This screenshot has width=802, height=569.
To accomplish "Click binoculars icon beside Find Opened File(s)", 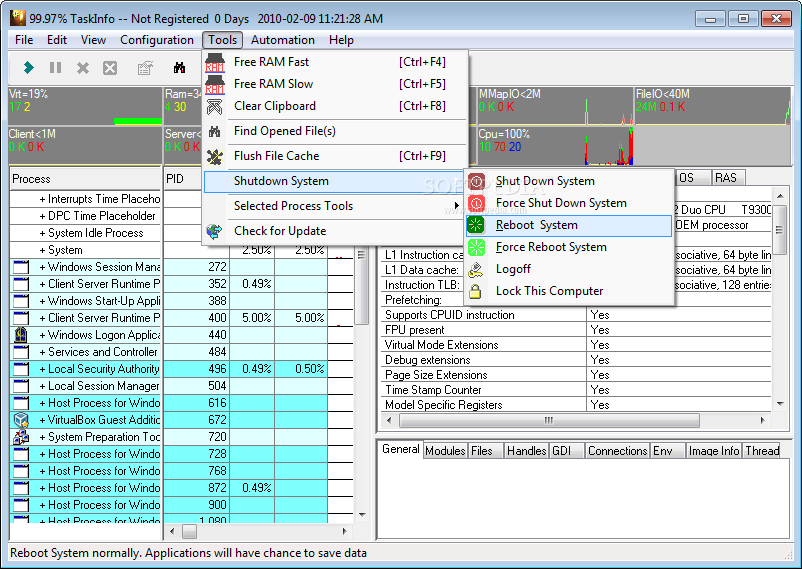I will point(215,132).
